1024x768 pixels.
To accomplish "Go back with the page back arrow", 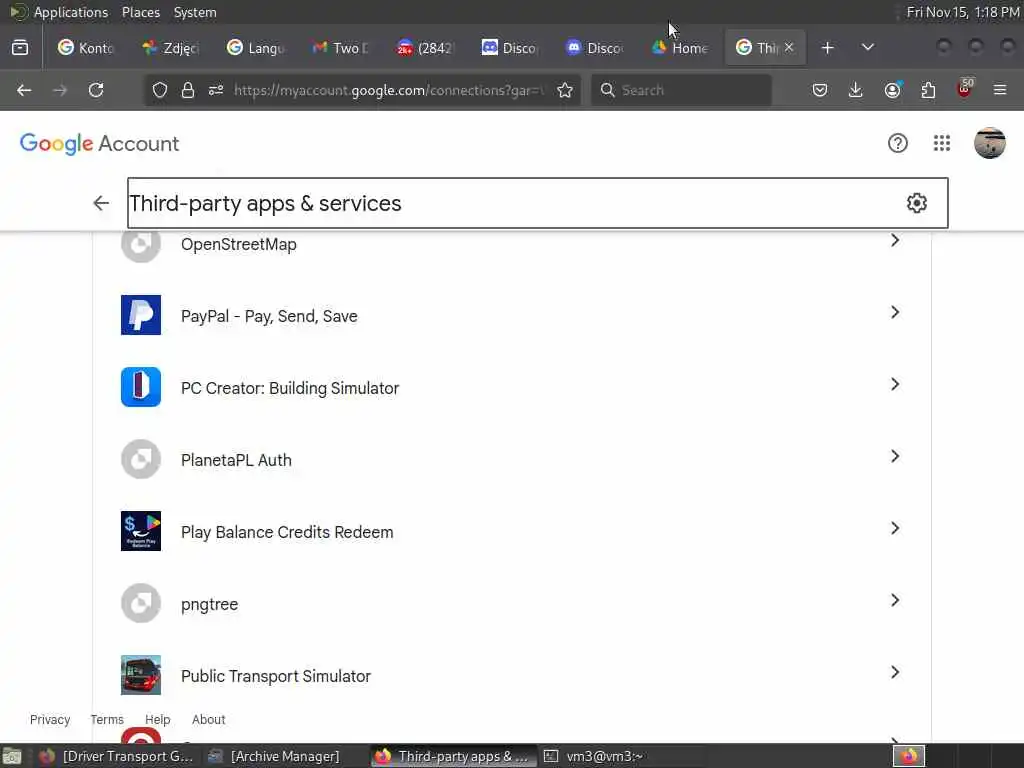I will click(101, 203).
